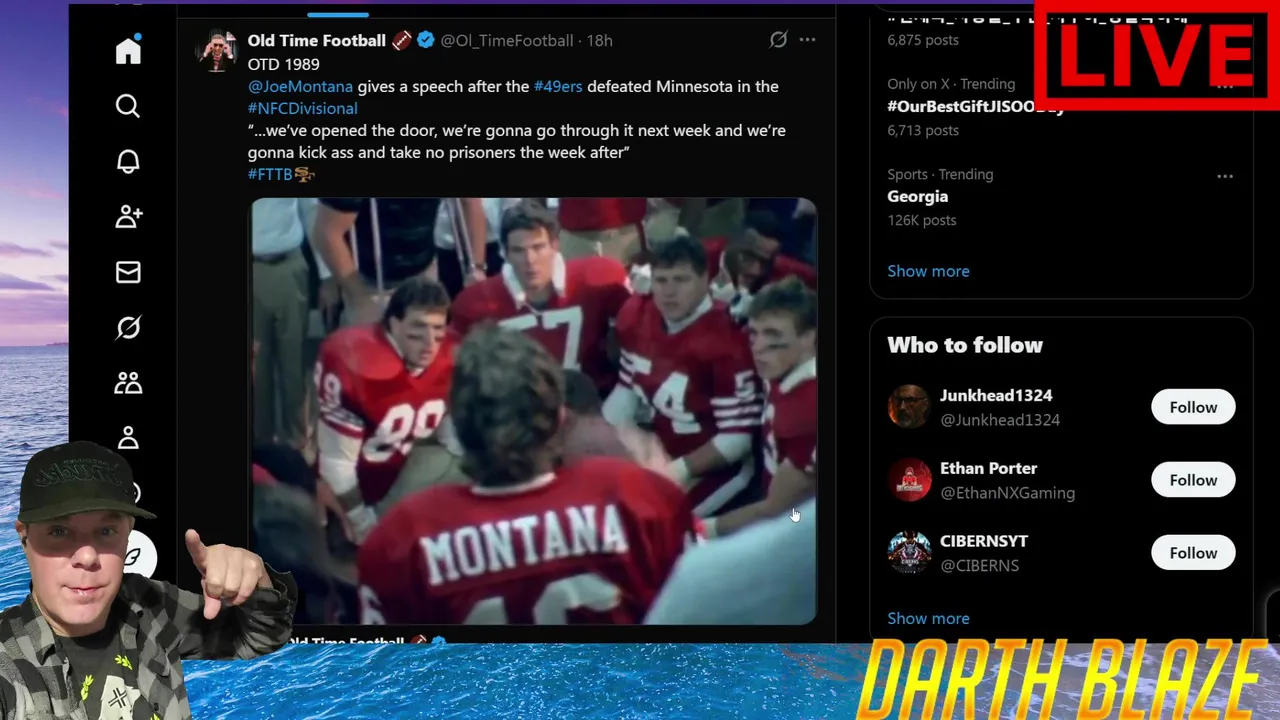Open Grok icon in the sidebar
Screen dimensions: 1280x720
[128, 327]
